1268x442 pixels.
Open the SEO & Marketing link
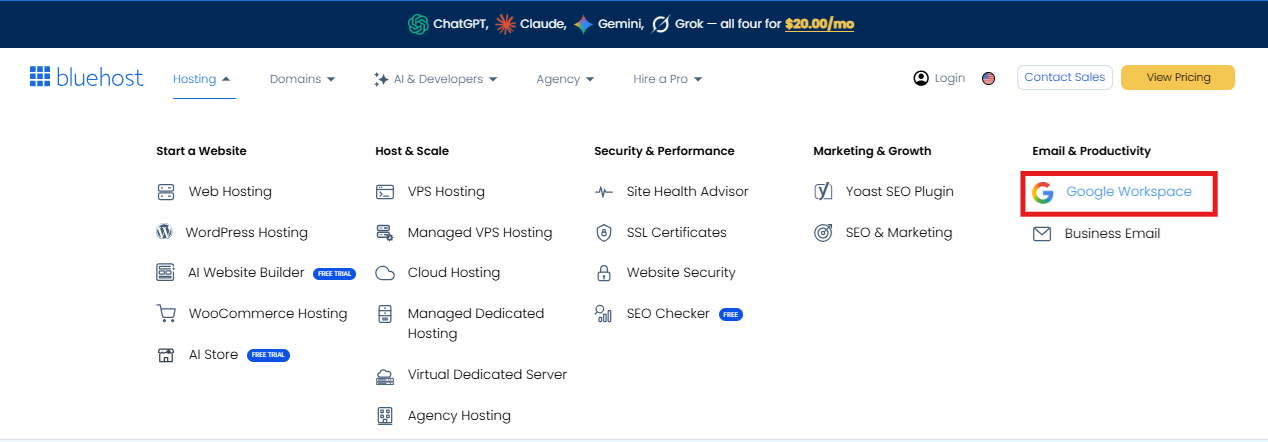[x=899, y=232]
